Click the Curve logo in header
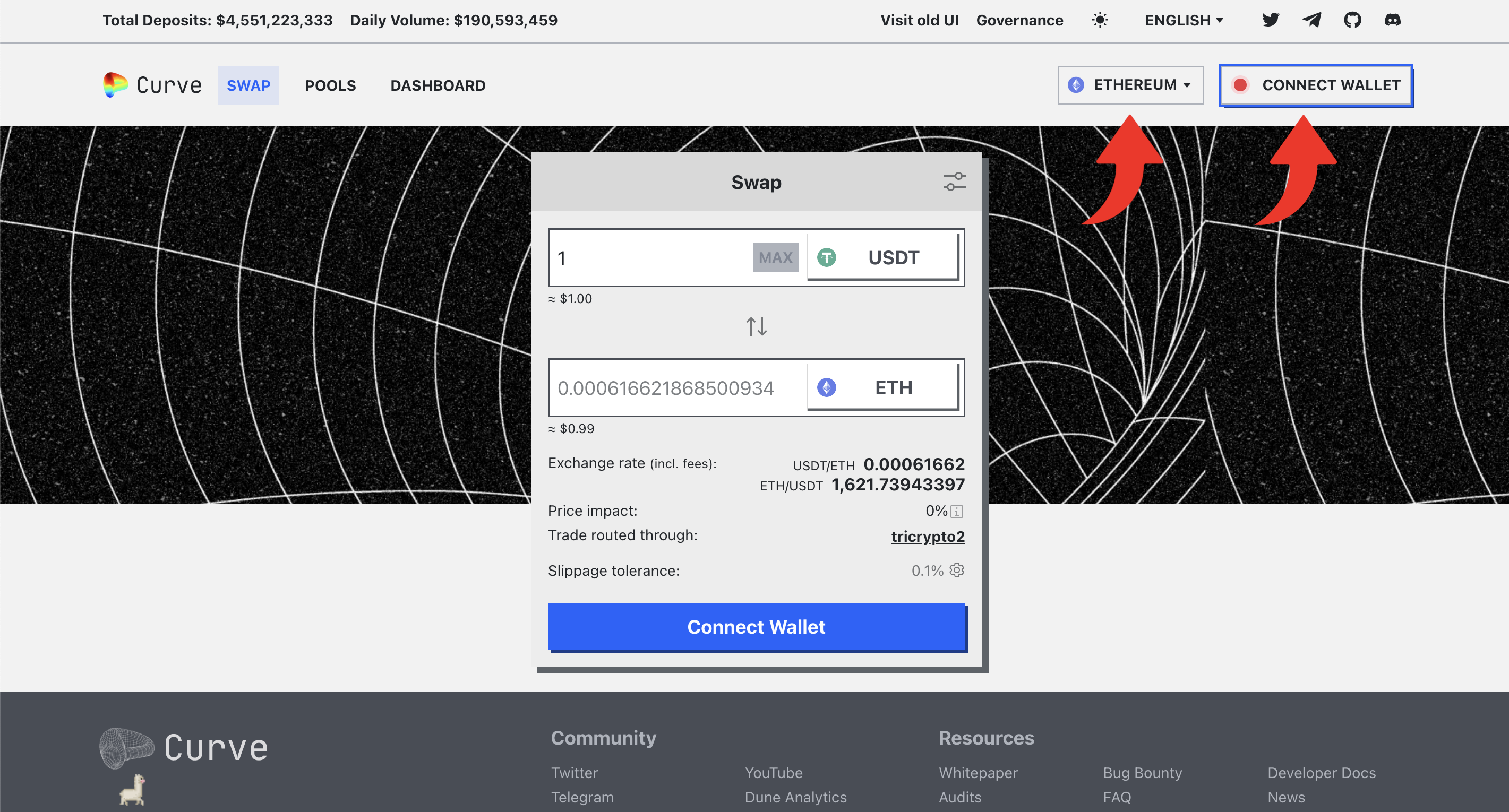Screen dimensions: 1509x812 [152, 85]
